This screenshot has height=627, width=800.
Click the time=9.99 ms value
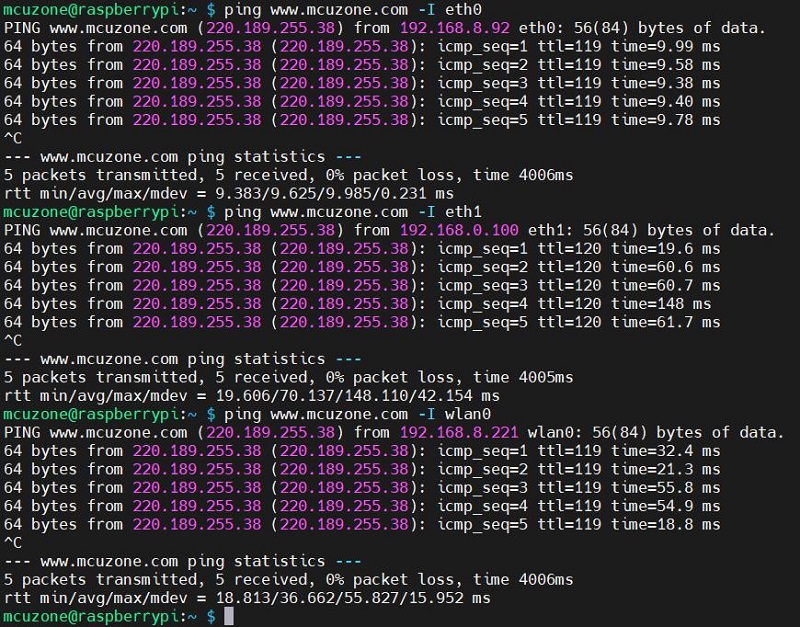pos(666,46)
